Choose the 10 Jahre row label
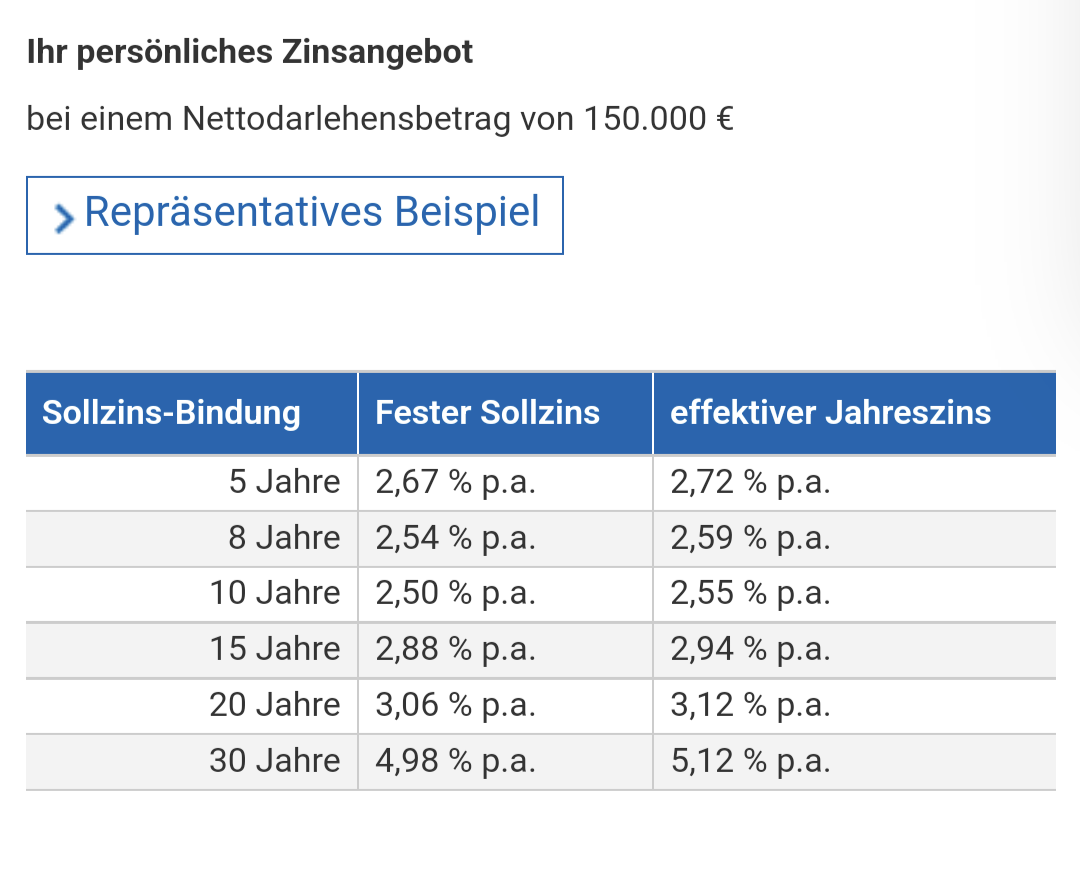The image size is (1080, 878). click(275, 594)
